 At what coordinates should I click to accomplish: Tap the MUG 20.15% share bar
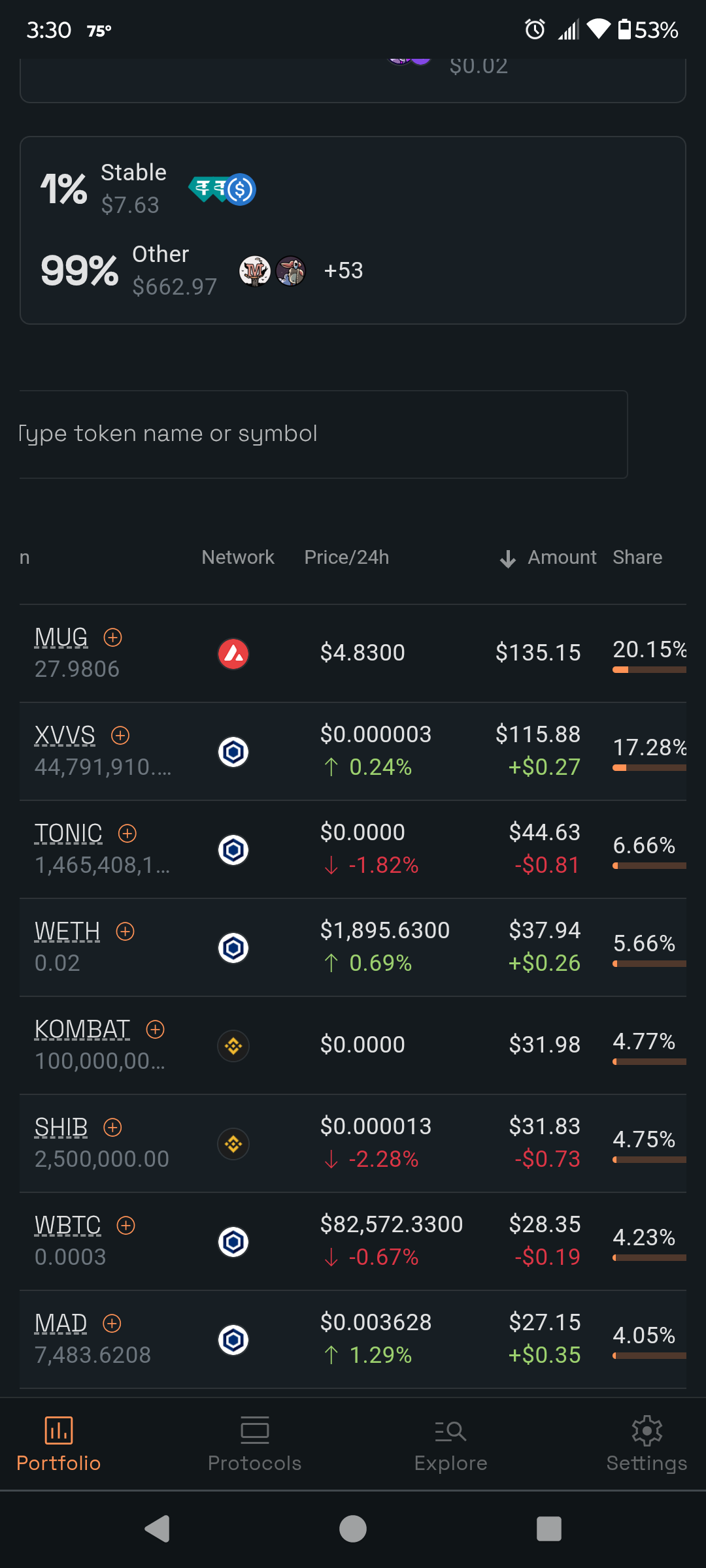[x=649, y=669]
